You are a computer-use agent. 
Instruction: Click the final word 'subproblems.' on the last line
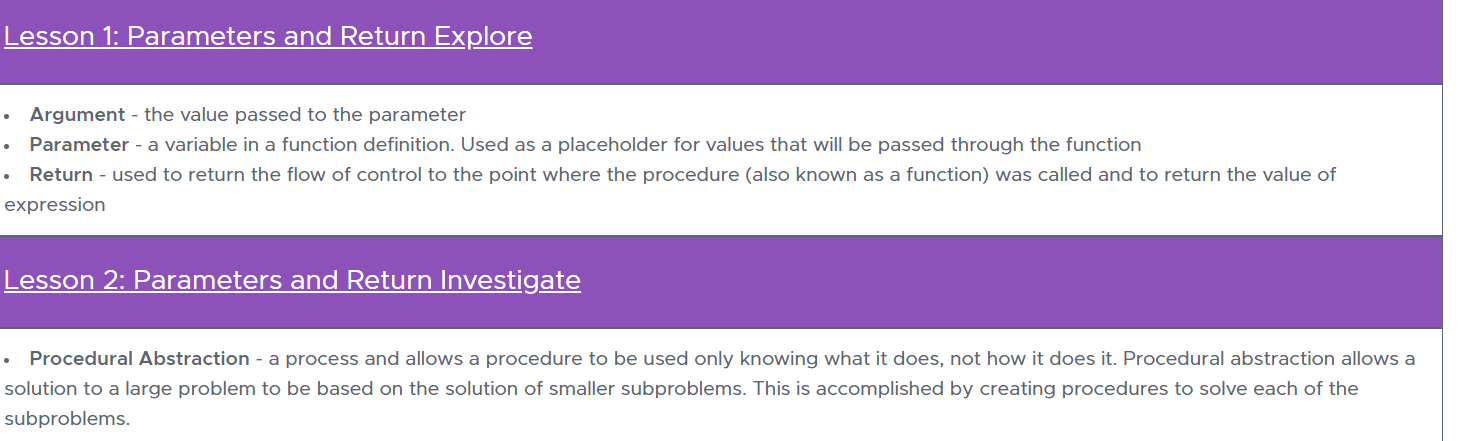[67, 419]
